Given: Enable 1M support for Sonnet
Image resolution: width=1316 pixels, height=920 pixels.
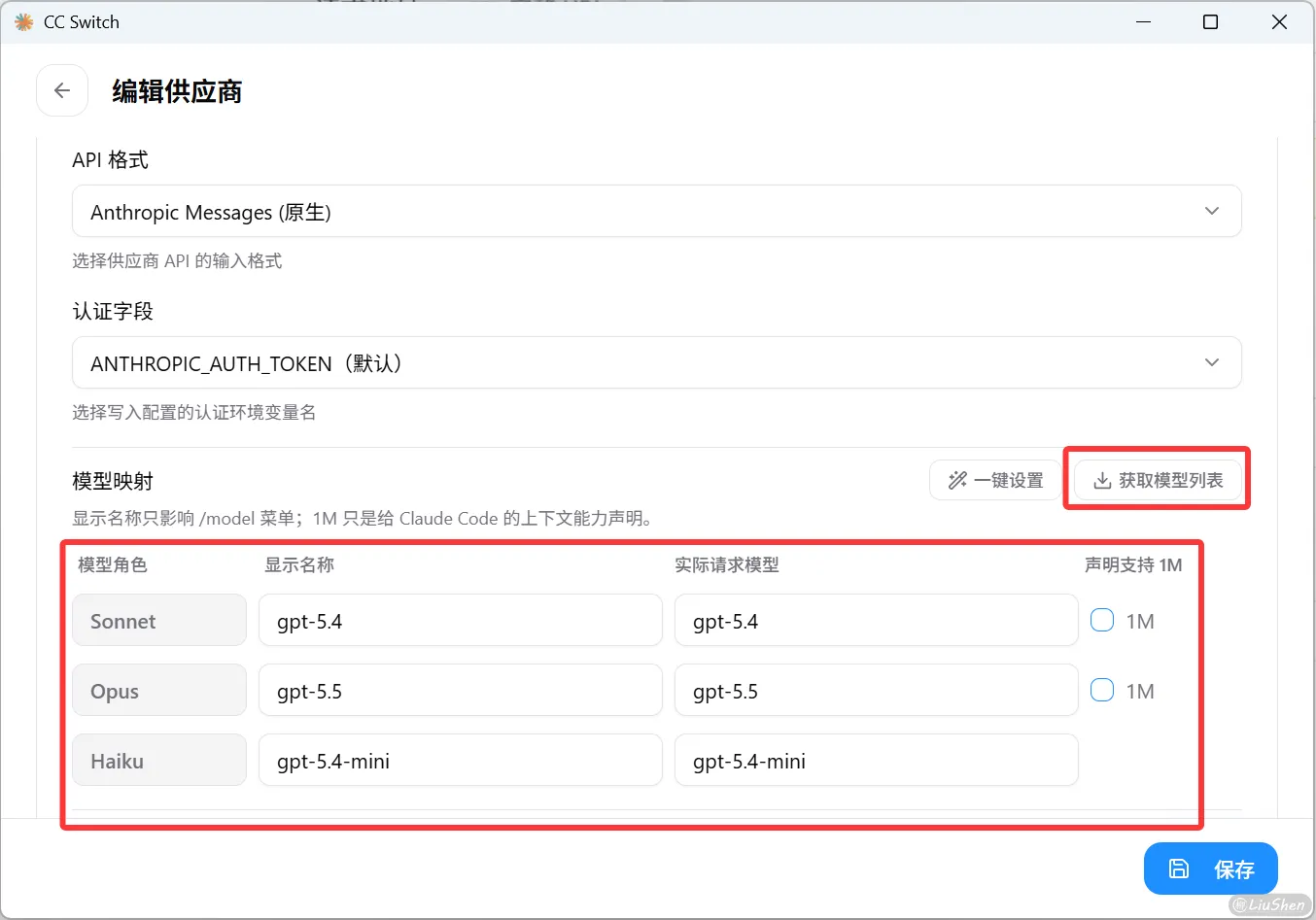Looking at the screenshot, I should point(1102,620).
